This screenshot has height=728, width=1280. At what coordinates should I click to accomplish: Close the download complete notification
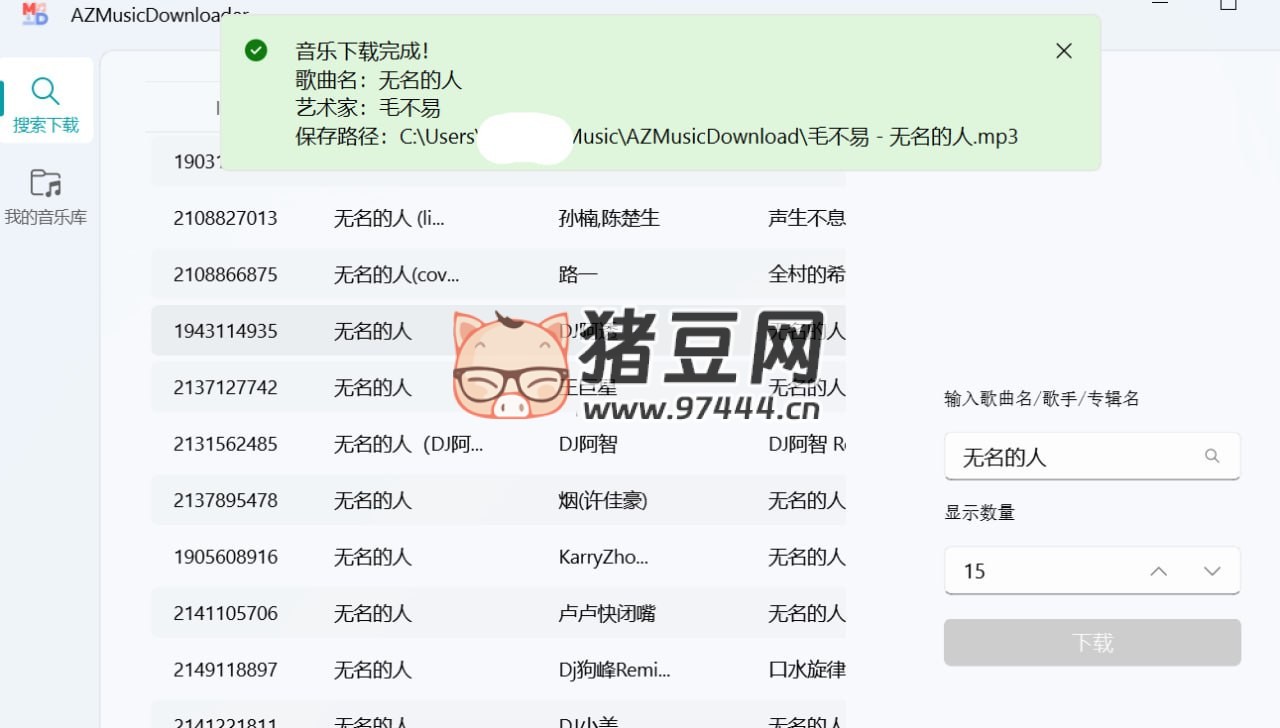tap(1064, 51)
